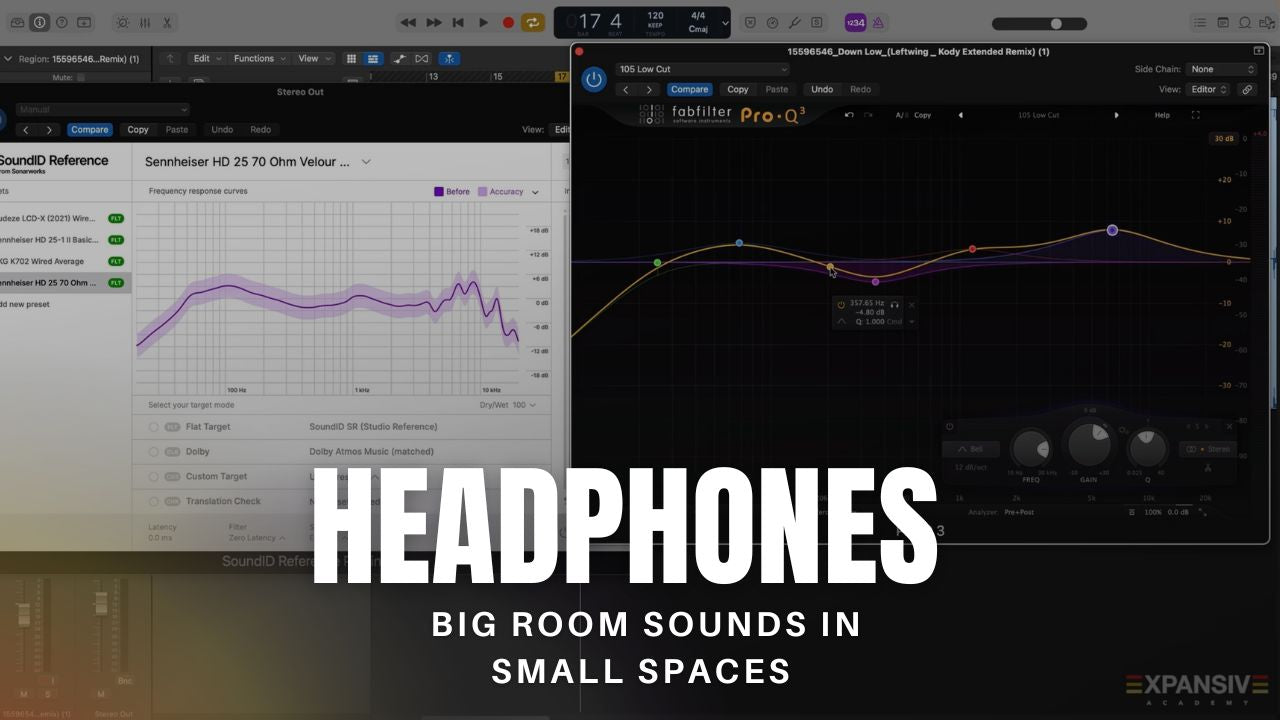Open the Library icon in Logic control bar
Viewport: 1280px width, 720px height.
point(17,22)
